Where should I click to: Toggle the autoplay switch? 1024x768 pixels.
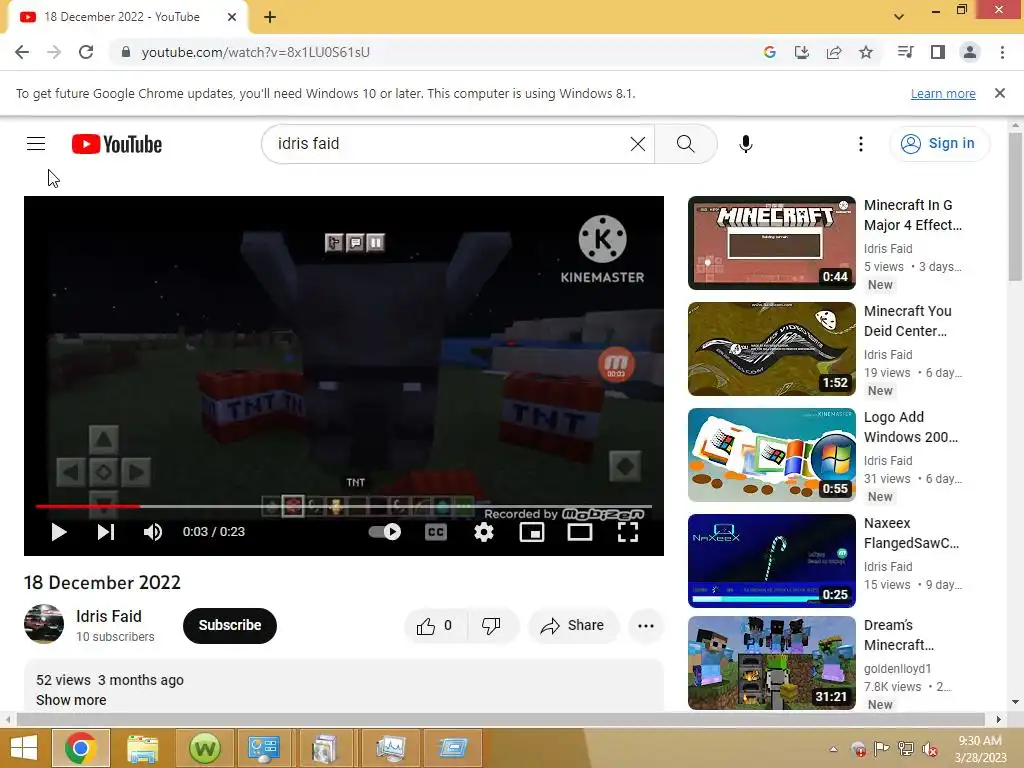pos(385,532)
